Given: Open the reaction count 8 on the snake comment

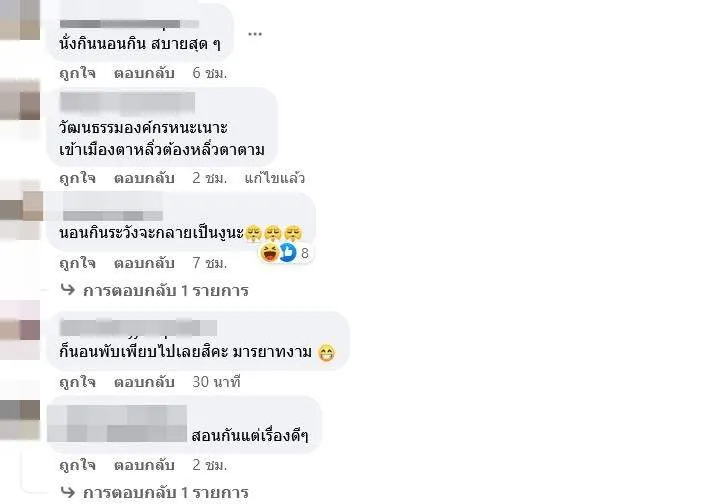Looking at the screenshot, I should pos(305,253).
